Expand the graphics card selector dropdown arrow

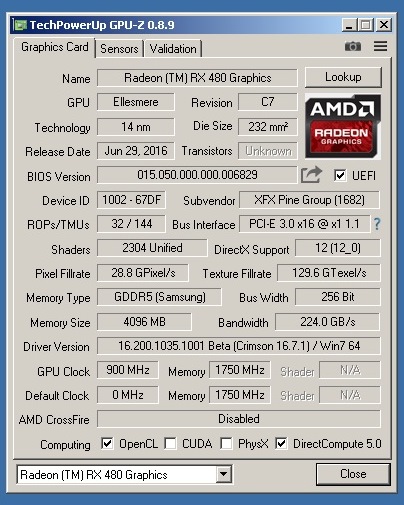tap(223, 474)
